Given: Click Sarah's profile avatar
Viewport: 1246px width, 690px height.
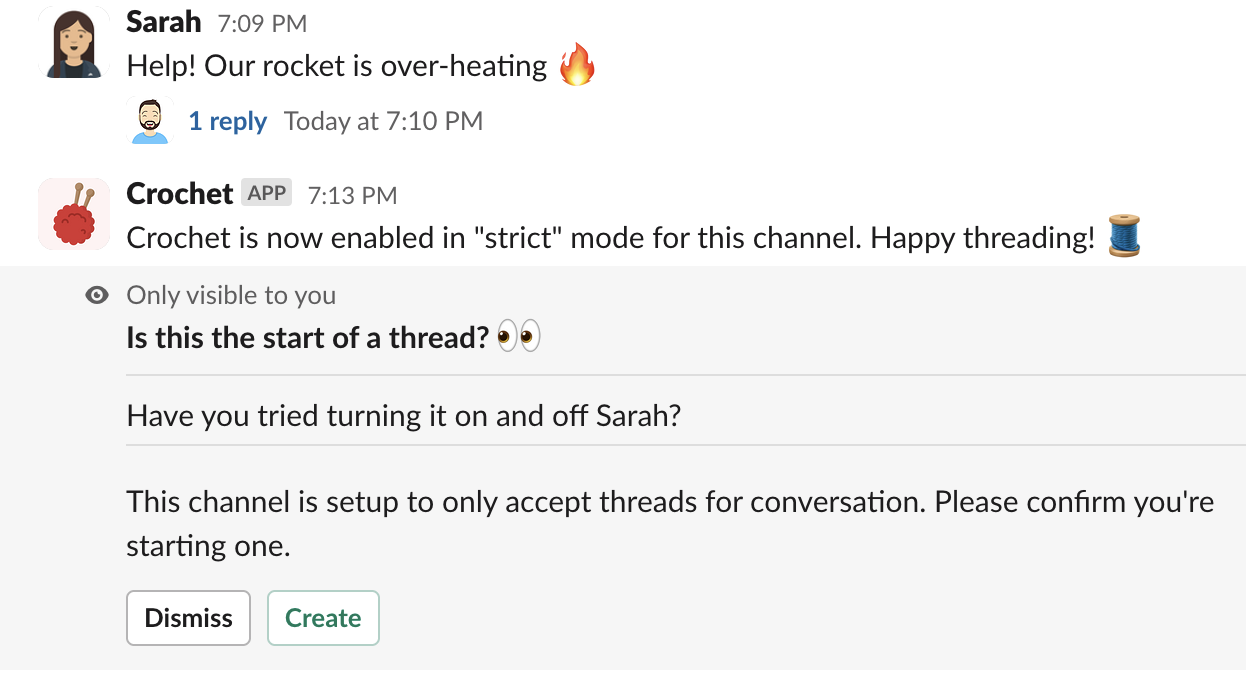Looking at the screenshot, I should pyautogui.click(x=73, y=43).
